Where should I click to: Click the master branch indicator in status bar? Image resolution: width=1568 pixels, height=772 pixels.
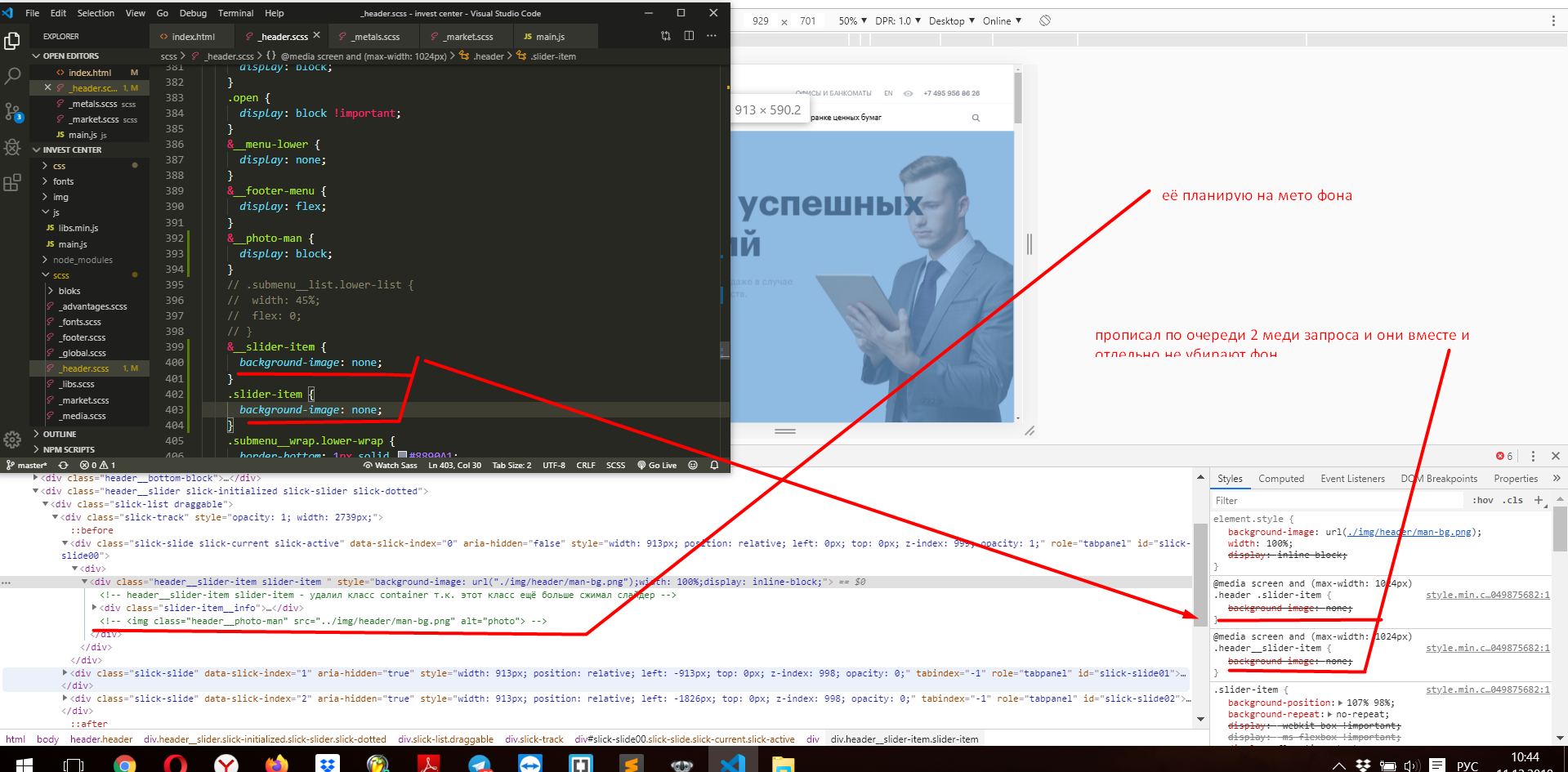[x=26, y=465]
